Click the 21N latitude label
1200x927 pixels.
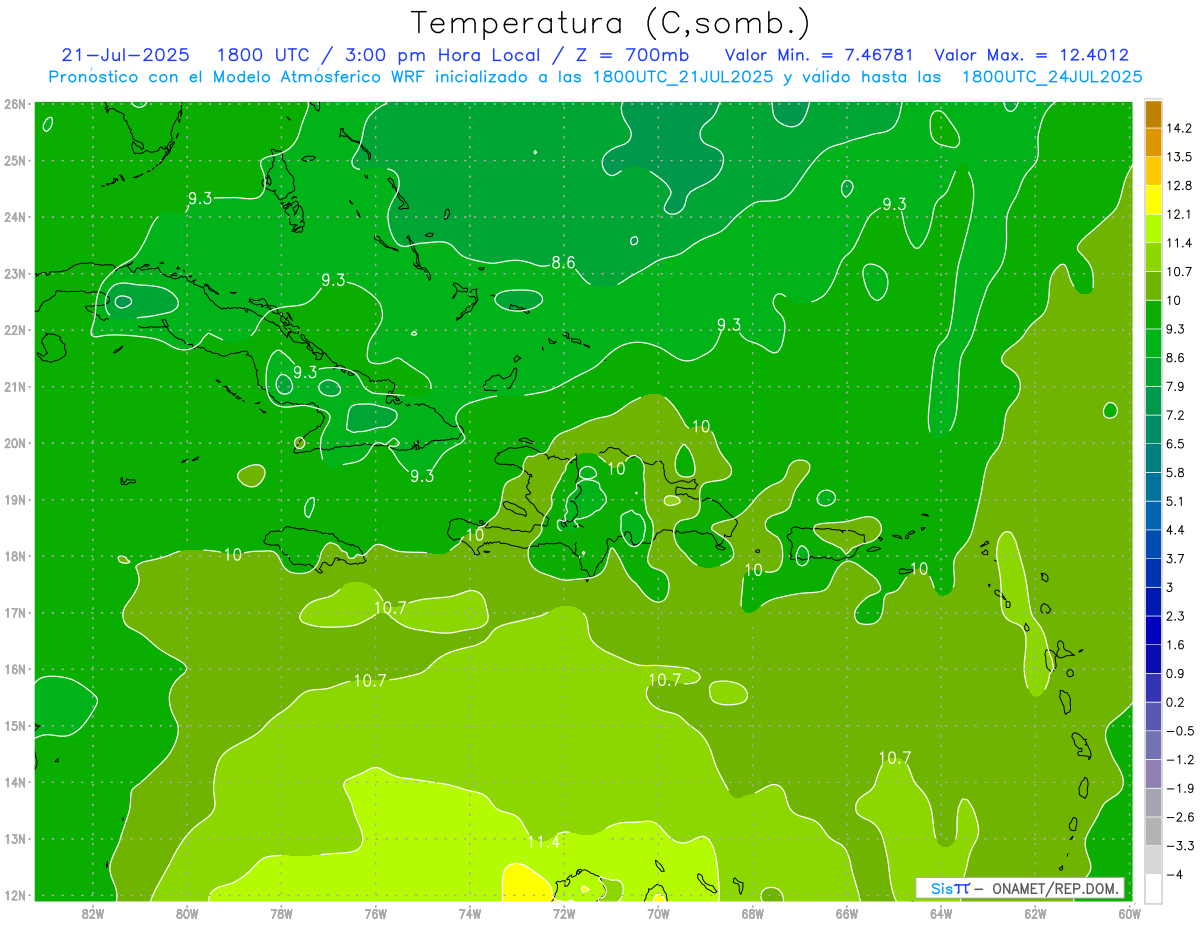(15, 386)
